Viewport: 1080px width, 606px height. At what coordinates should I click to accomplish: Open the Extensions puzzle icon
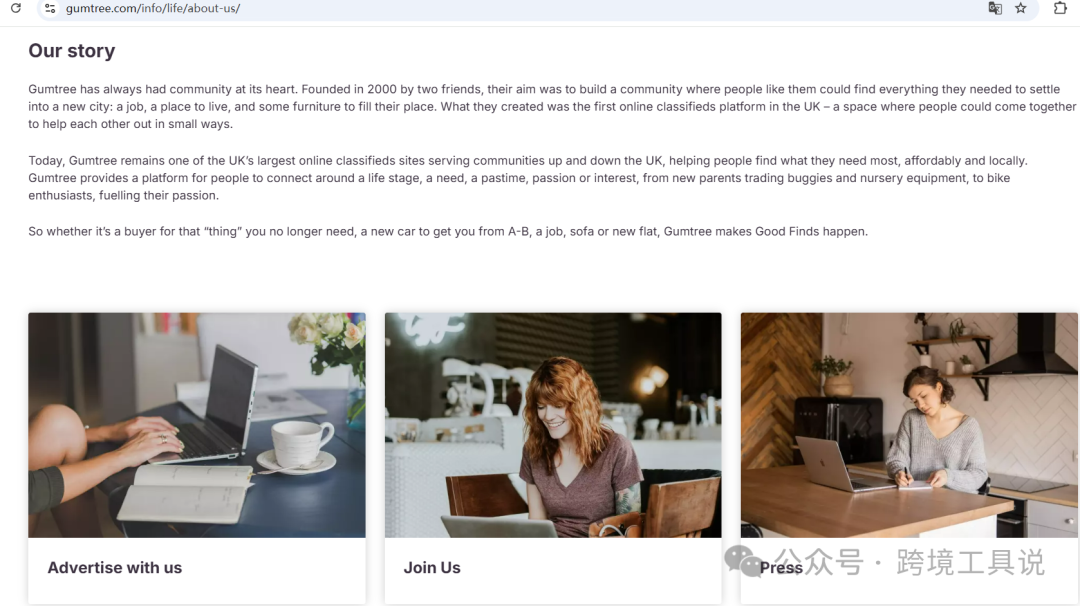(x=1060, y=8)
